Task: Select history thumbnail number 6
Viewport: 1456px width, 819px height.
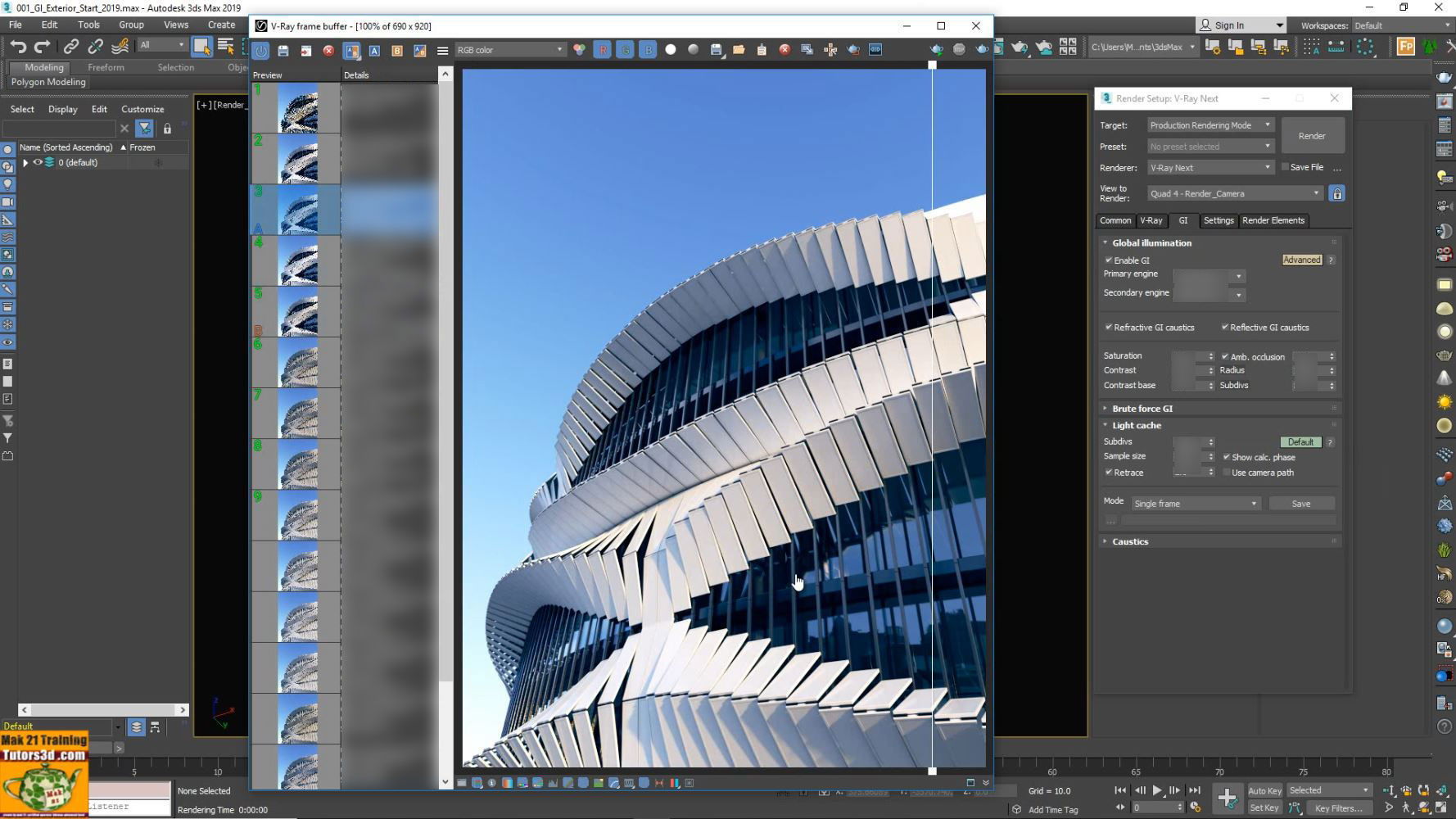Action: point(297,363)
